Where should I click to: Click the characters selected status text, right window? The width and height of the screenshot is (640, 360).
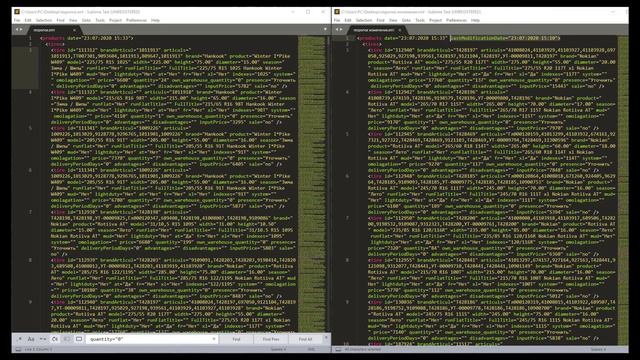pos(362,349)
